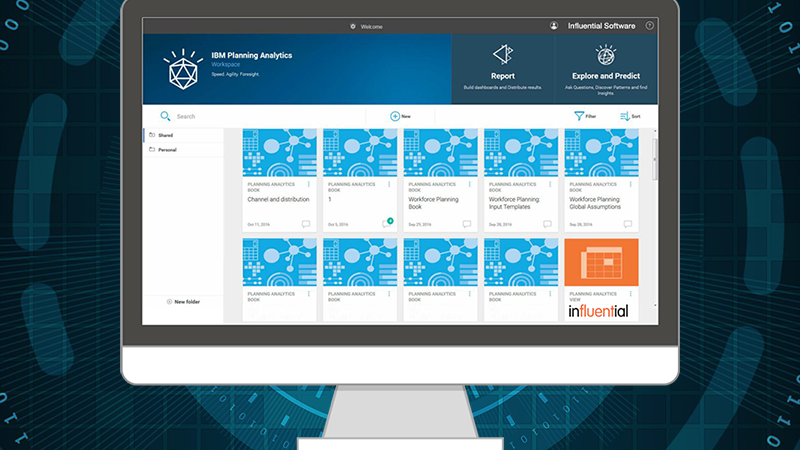Open the orange Planning Analytics View thumbnail
800x450 pixels.
(x=602, y=262)
